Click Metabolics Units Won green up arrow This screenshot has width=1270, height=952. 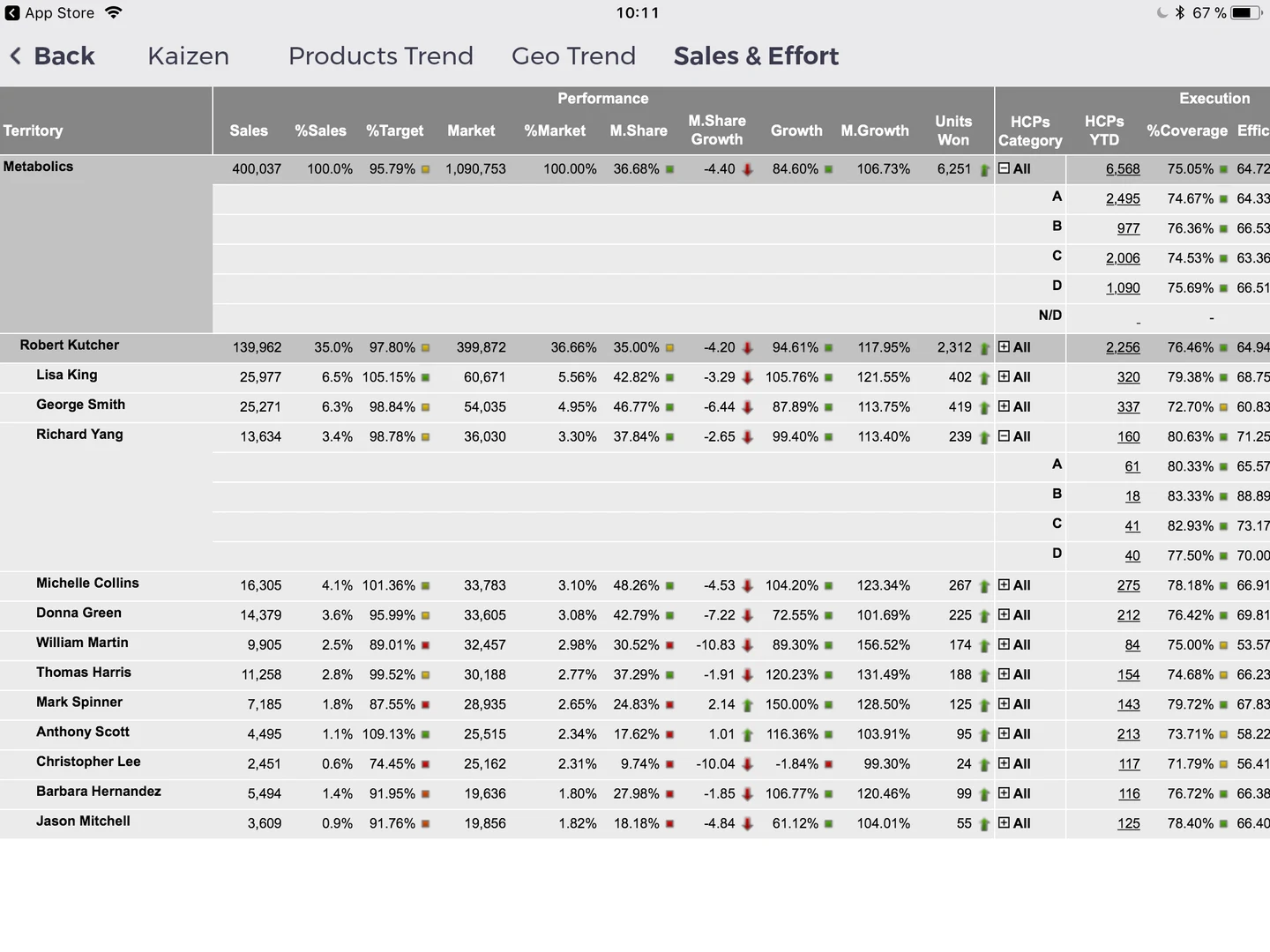pos(984,169)
